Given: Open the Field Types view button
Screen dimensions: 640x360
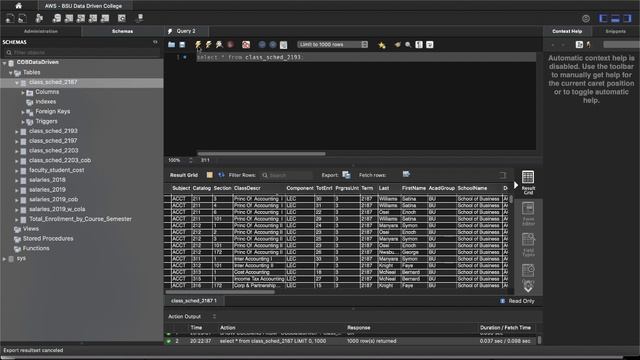Looking at the screenshot, I should 528,245.
